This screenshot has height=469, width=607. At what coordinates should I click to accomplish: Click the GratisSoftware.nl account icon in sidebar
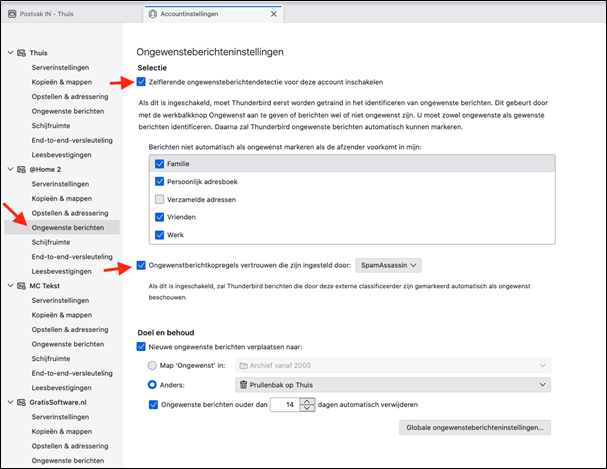tap(21, 401)
